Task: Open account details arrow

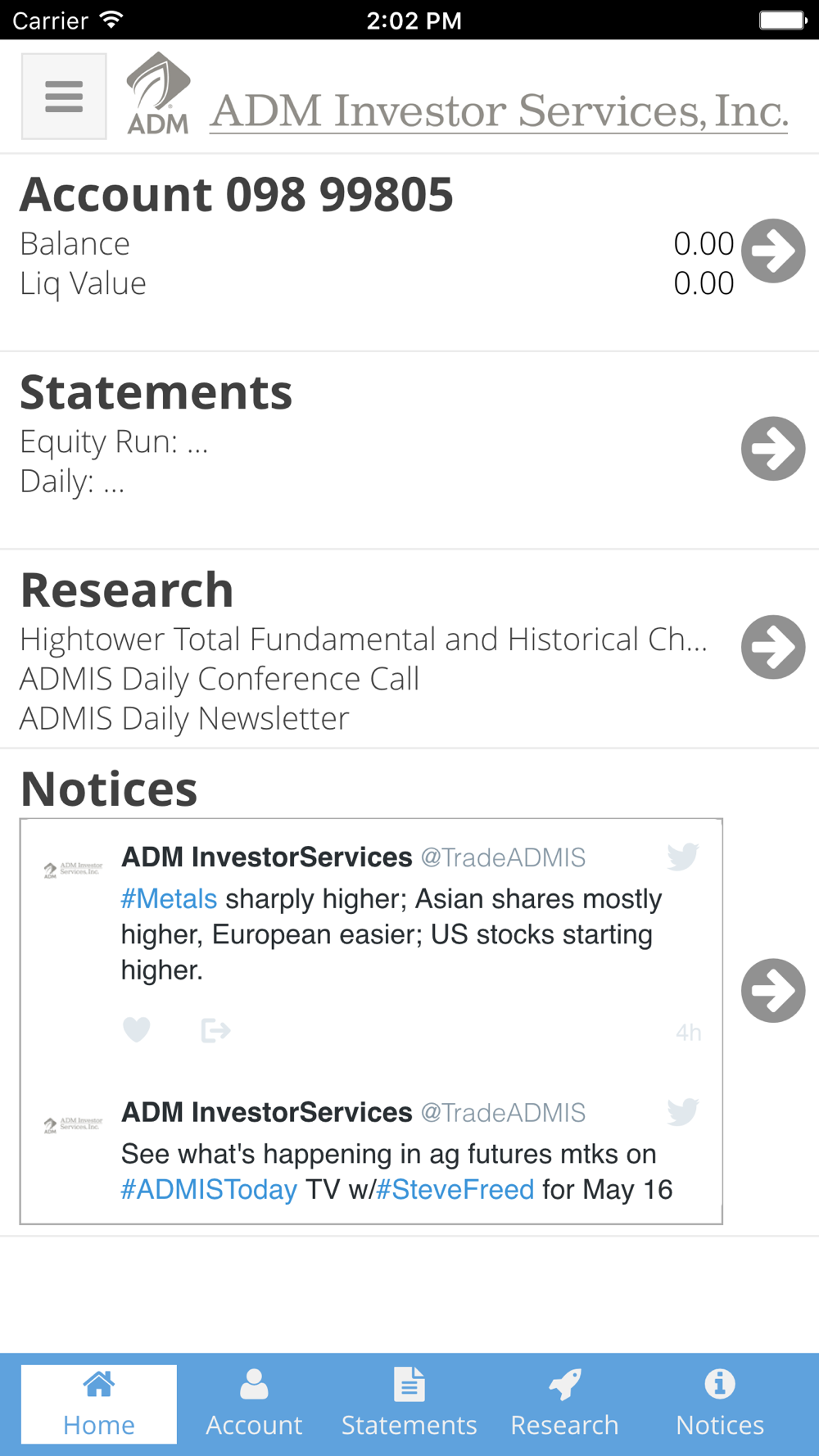Action: tap(773, 251)
